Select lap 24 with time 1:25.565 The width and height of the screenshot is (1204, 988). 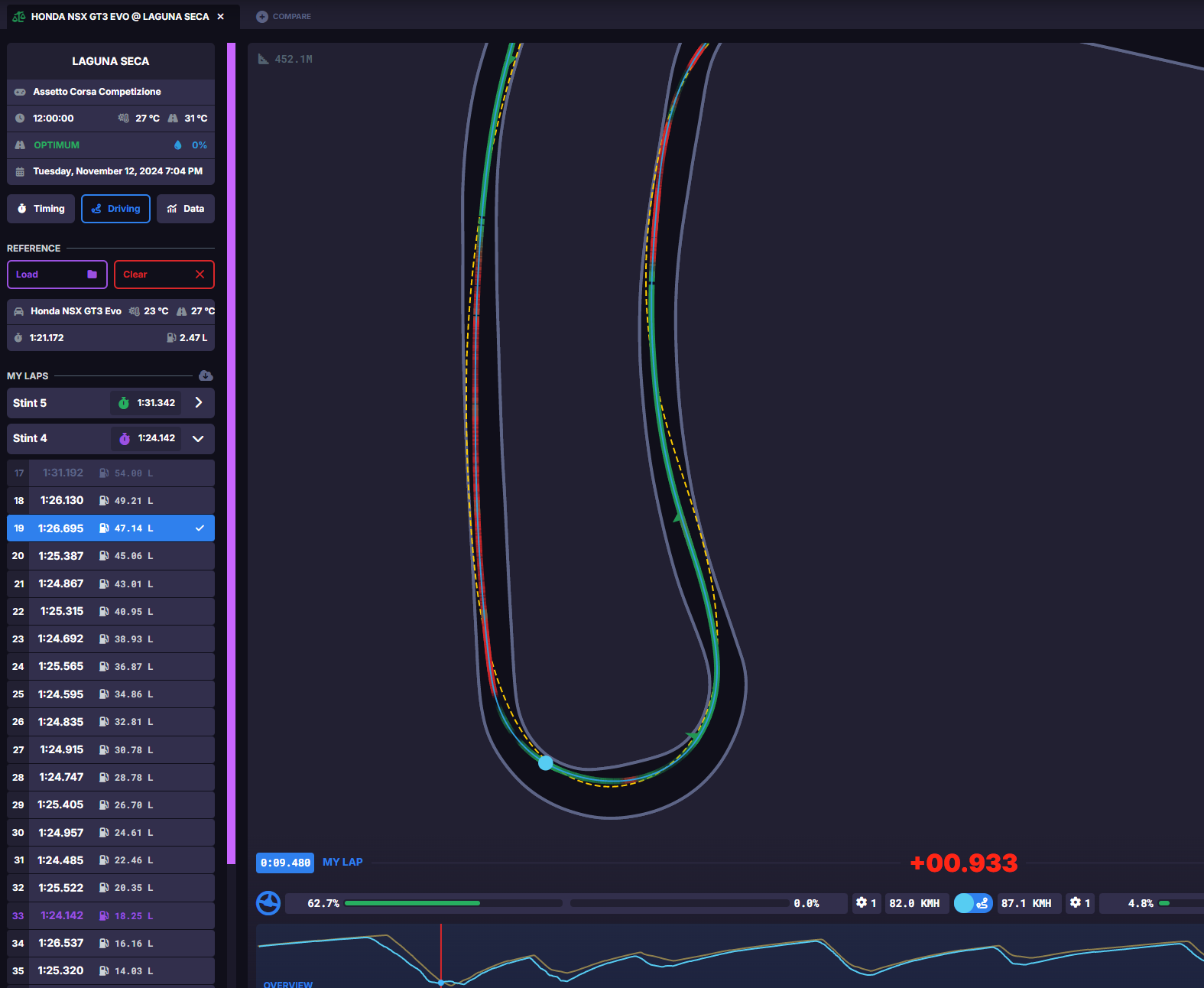coord(111,666)
